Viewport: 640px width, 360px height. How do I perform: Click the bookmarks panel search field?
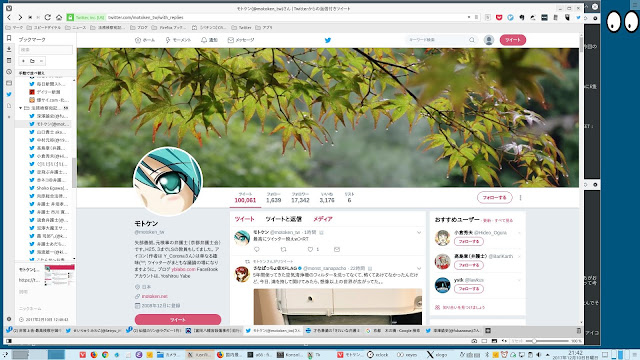click(45, 50)
